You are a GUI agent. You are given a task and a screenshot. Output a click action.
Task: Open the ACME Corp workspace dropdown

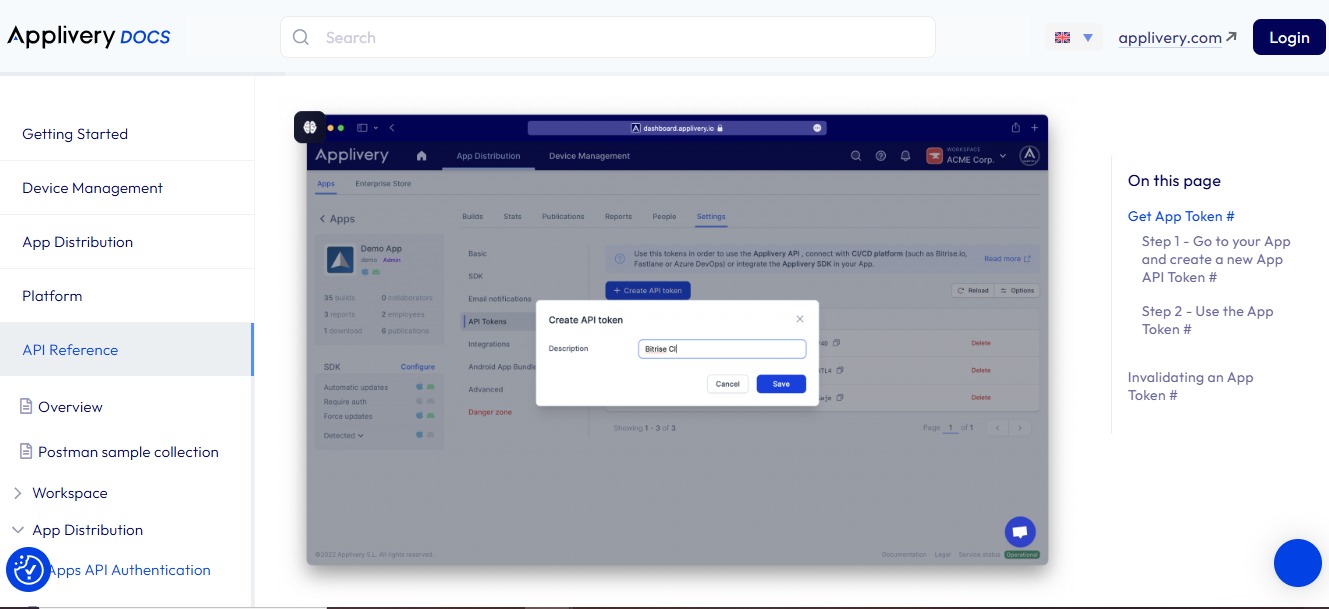tap(967, 156)
